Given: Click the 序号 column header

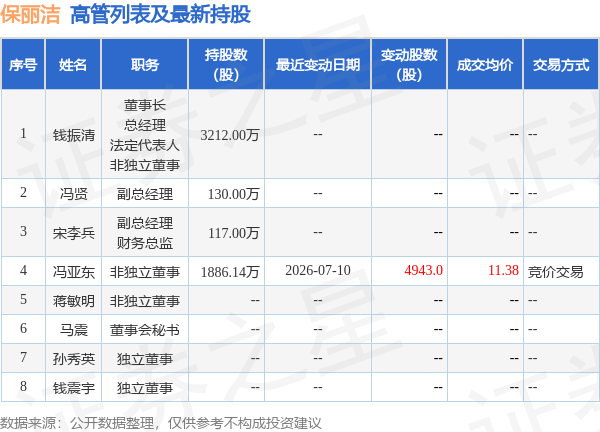Looking at the screenshot, I should (x=23, y=64).
